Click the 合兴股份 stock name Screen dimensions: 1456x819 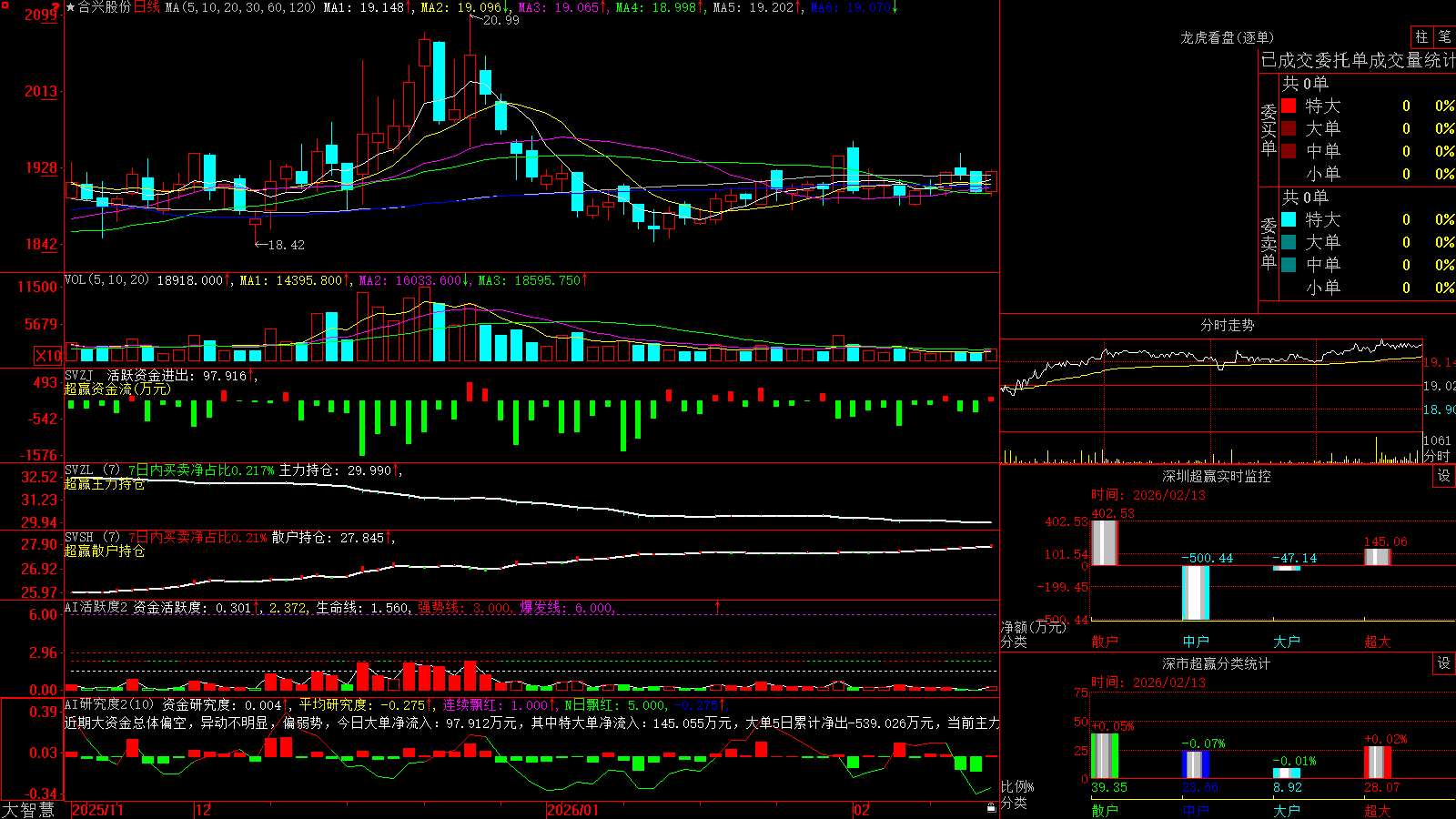[x=105, y=7]
